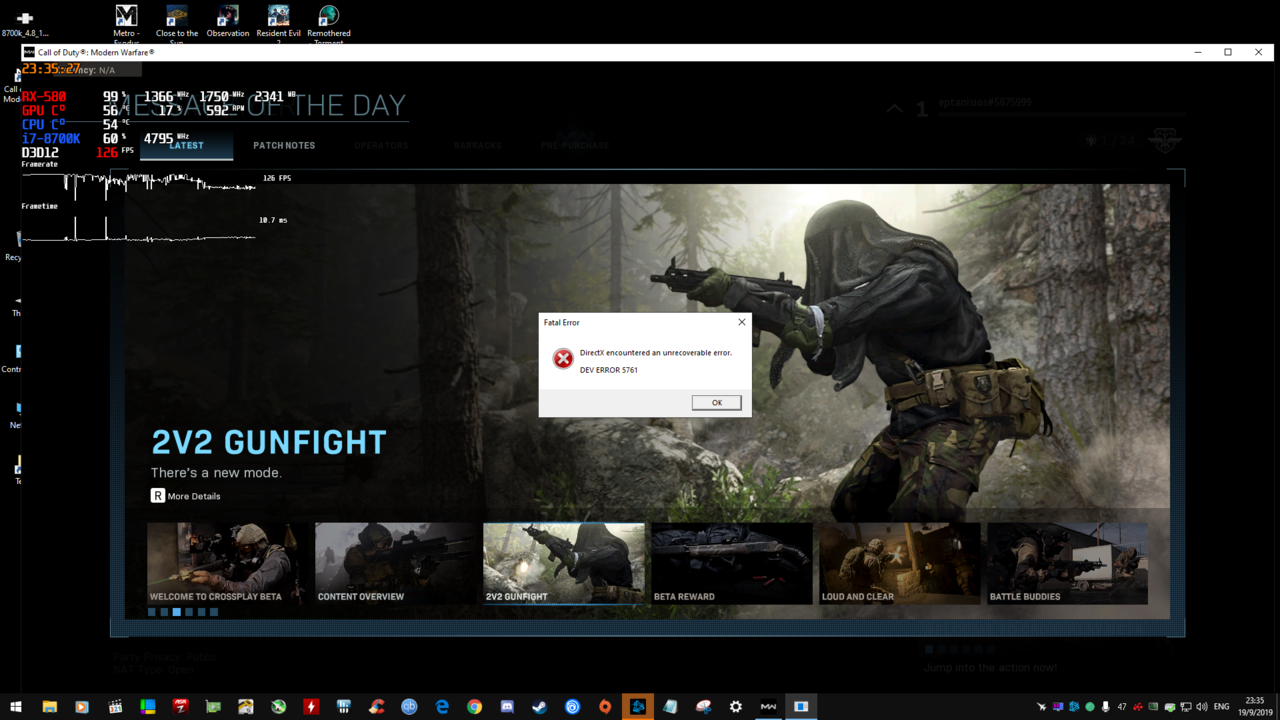
Task: Select the Battle Buddies thumbnail
Action: [x=1068, y=563]
